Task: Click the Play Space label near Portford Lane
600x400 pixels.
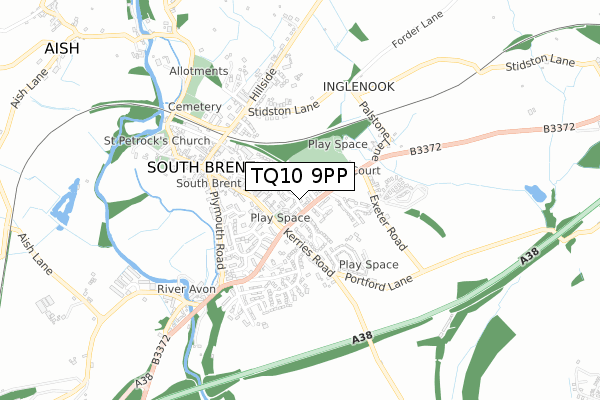Action: tap(368, 264)
